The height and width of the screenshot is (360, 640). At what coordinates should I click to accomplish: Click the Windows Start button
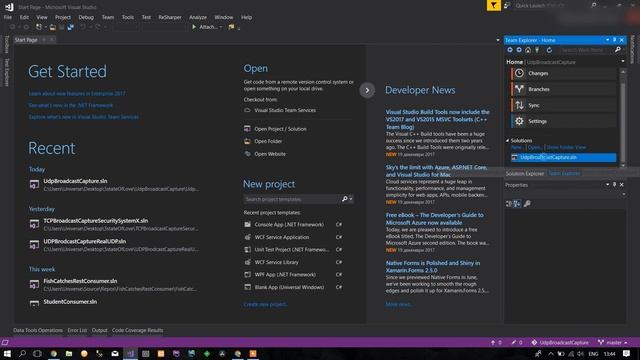(x=7, y=353)
